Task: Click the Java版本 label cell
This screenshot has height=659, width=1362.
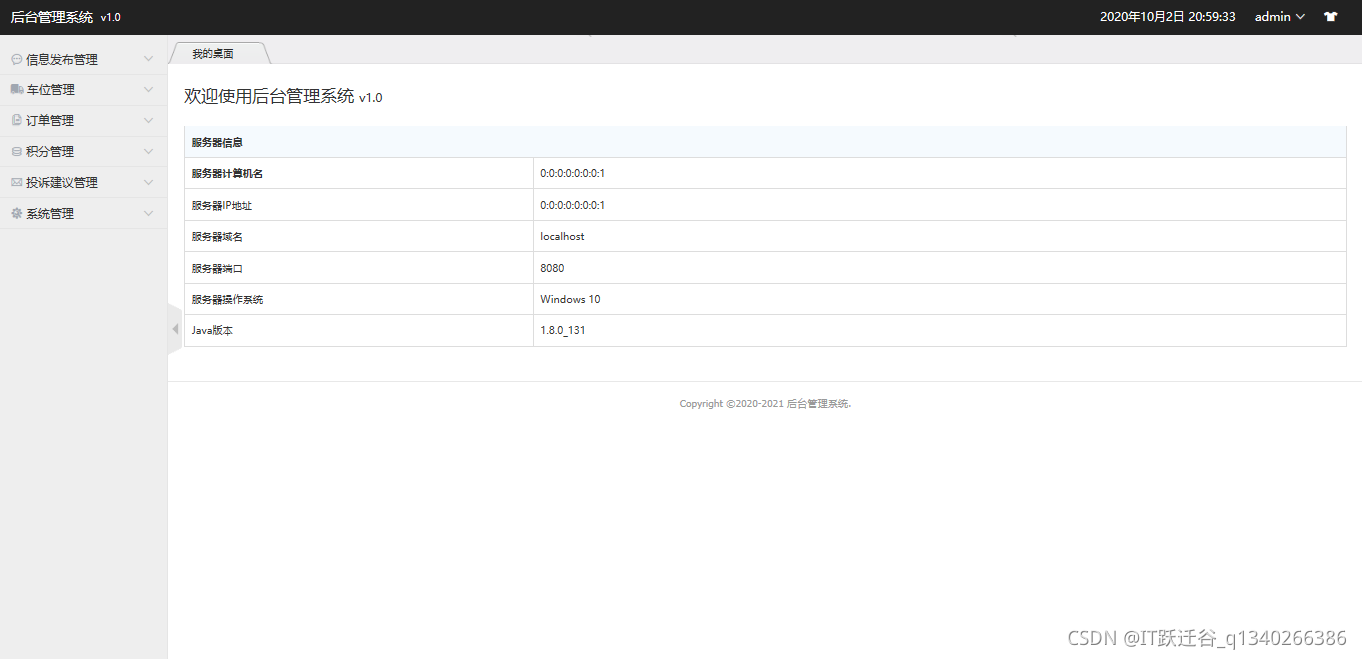Action: (359, 330)
